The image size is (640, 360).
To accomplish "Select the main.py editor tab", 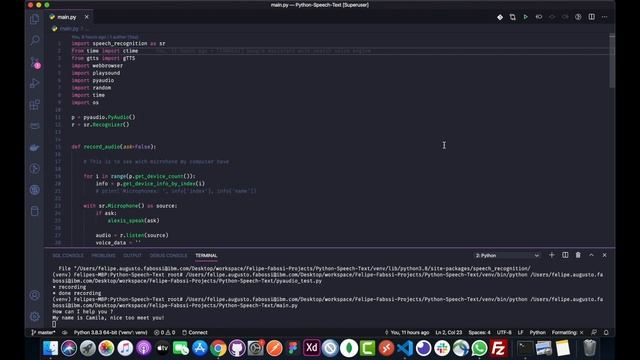I will (69, 17).
